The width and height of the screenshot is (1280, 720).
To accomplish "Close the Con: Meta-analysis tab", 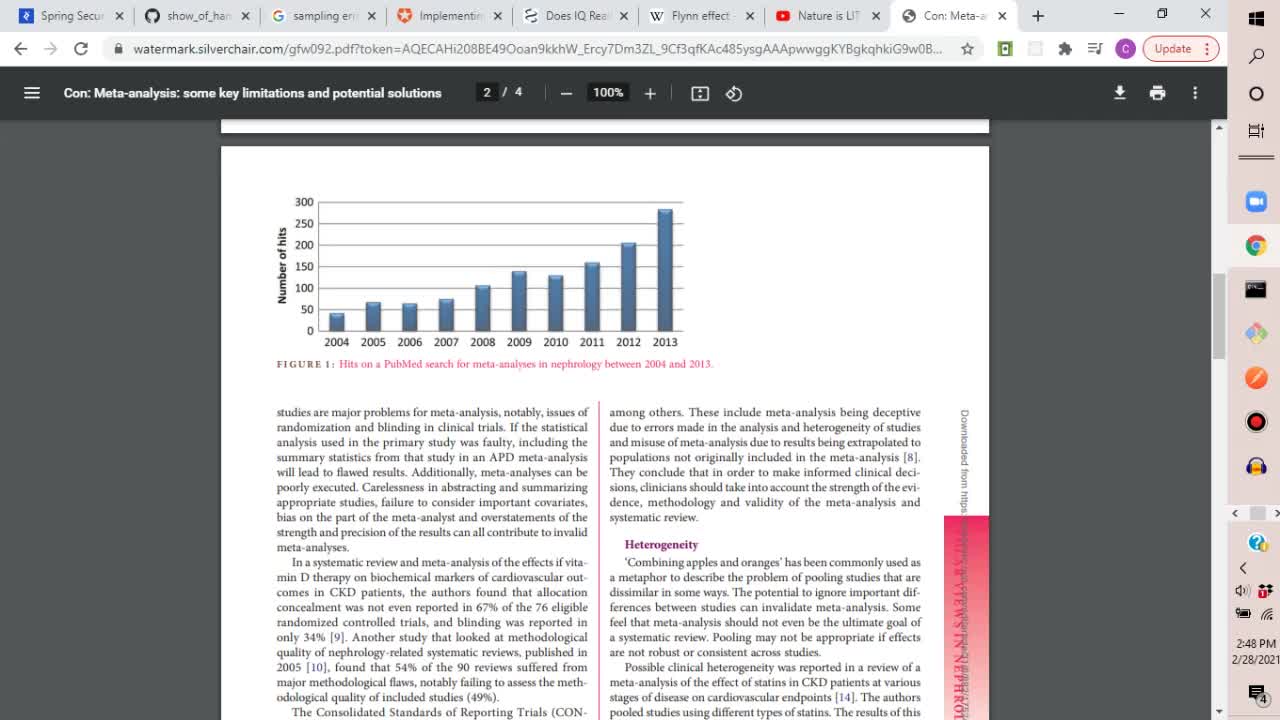I will coord(1002,16).
